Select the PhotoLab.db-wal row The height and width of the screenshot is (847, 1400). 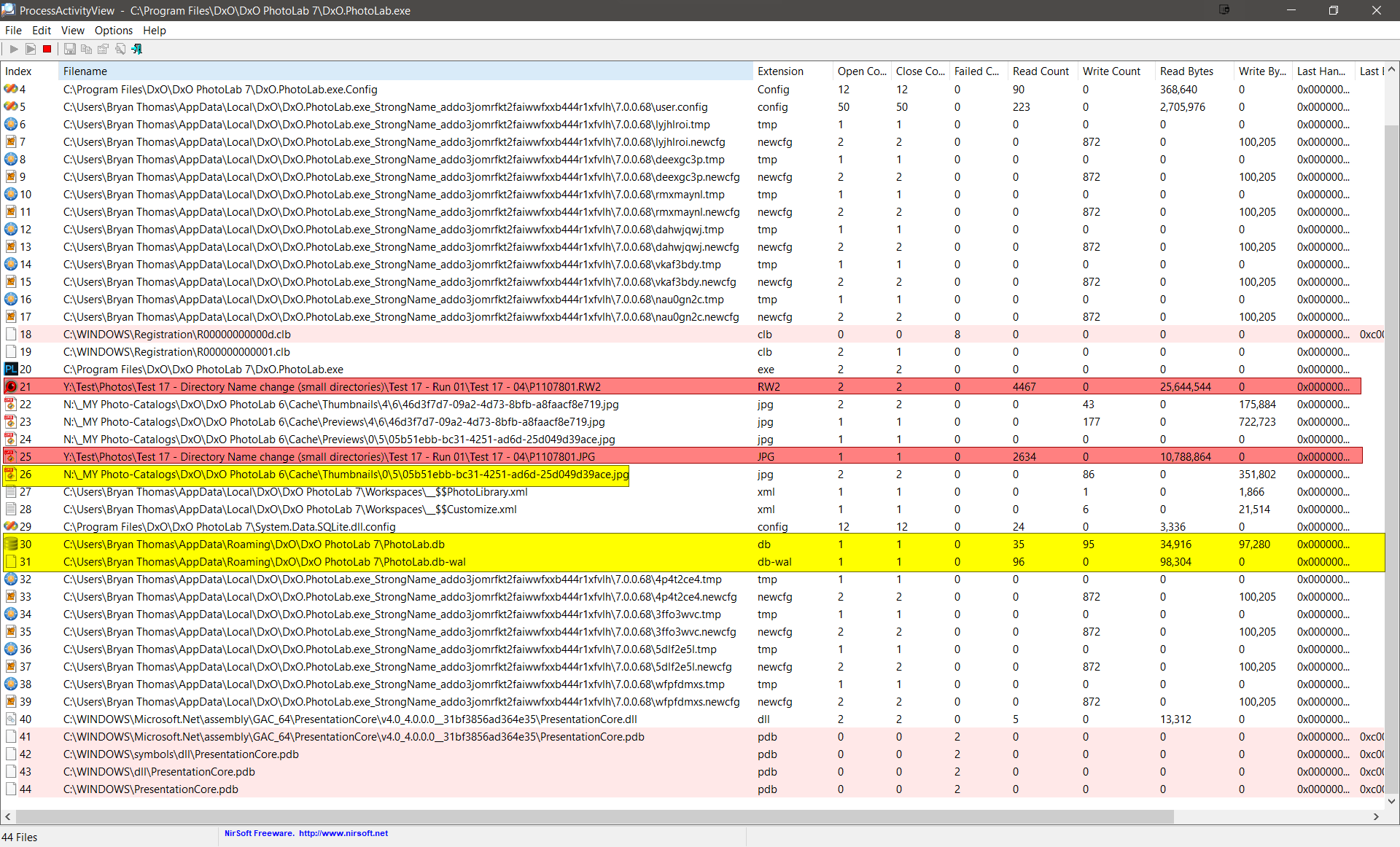click(x=292, y=561)
